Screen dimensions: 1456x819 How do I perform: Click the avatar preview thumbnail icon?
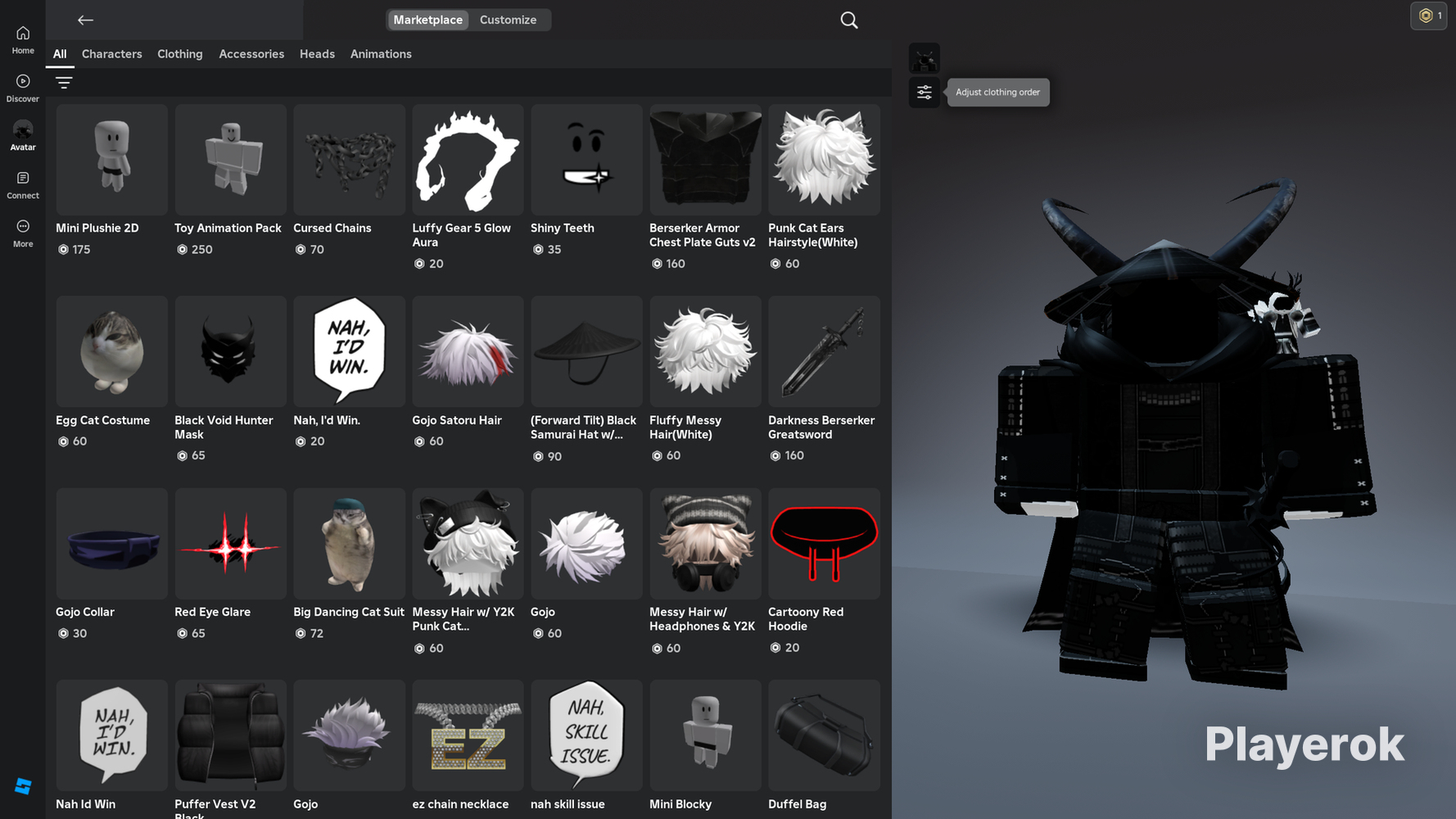coord(925,59)
